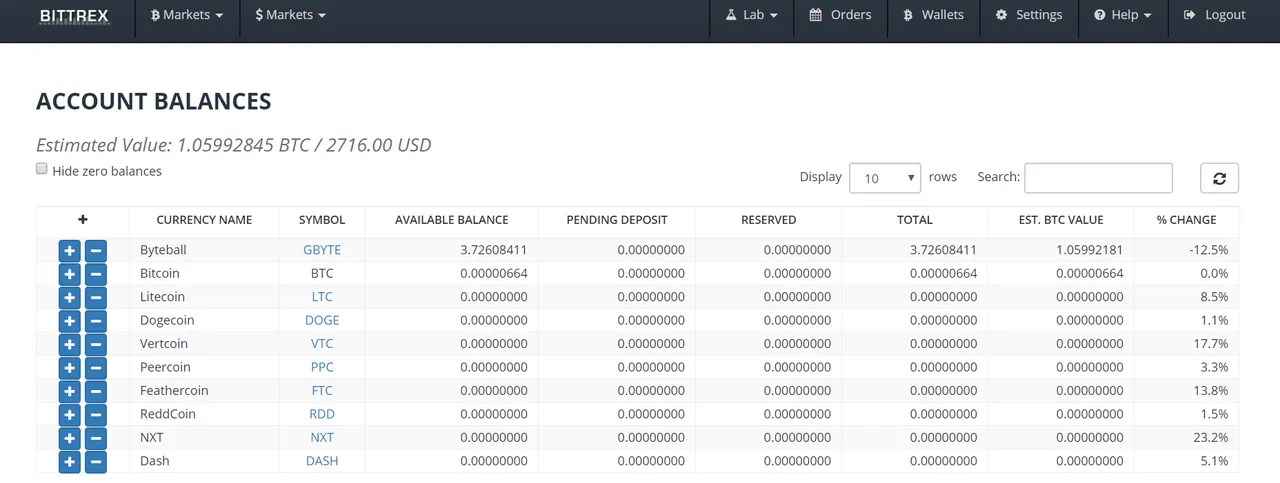Screen dimensions: 1280x483
Task: Click the withdraw minus icon for ReddCoin
Action: (x=95, y=415)
